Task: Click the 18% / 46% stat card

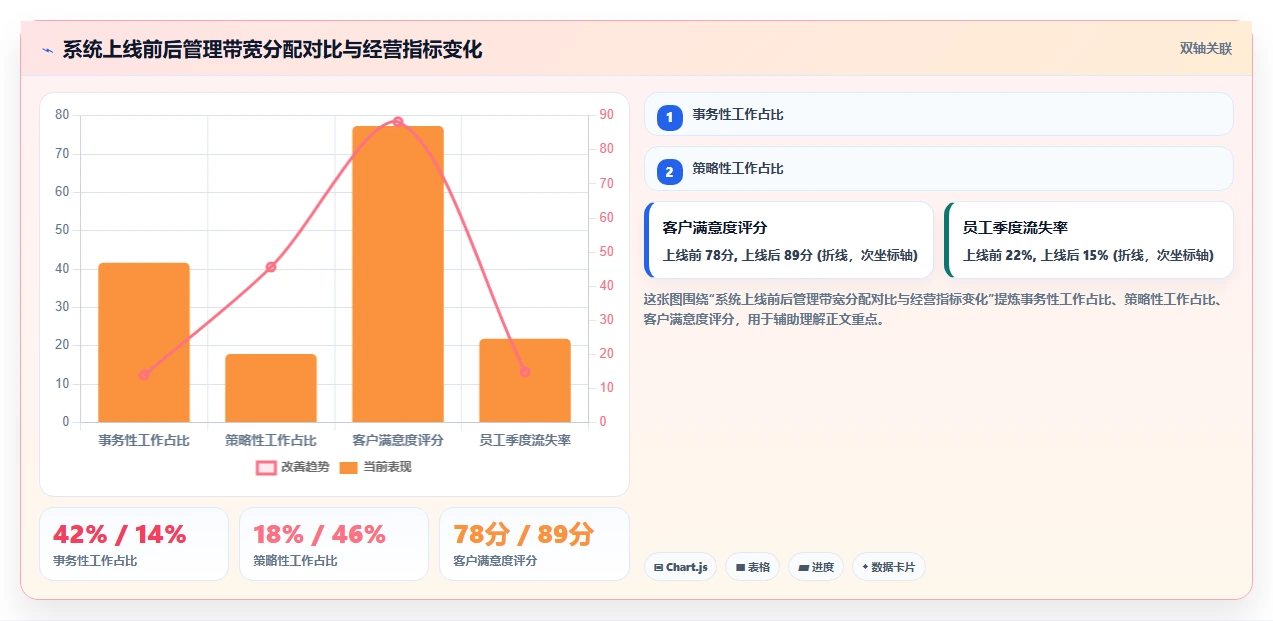Action: pyautogui.click(x=334, y=544)
